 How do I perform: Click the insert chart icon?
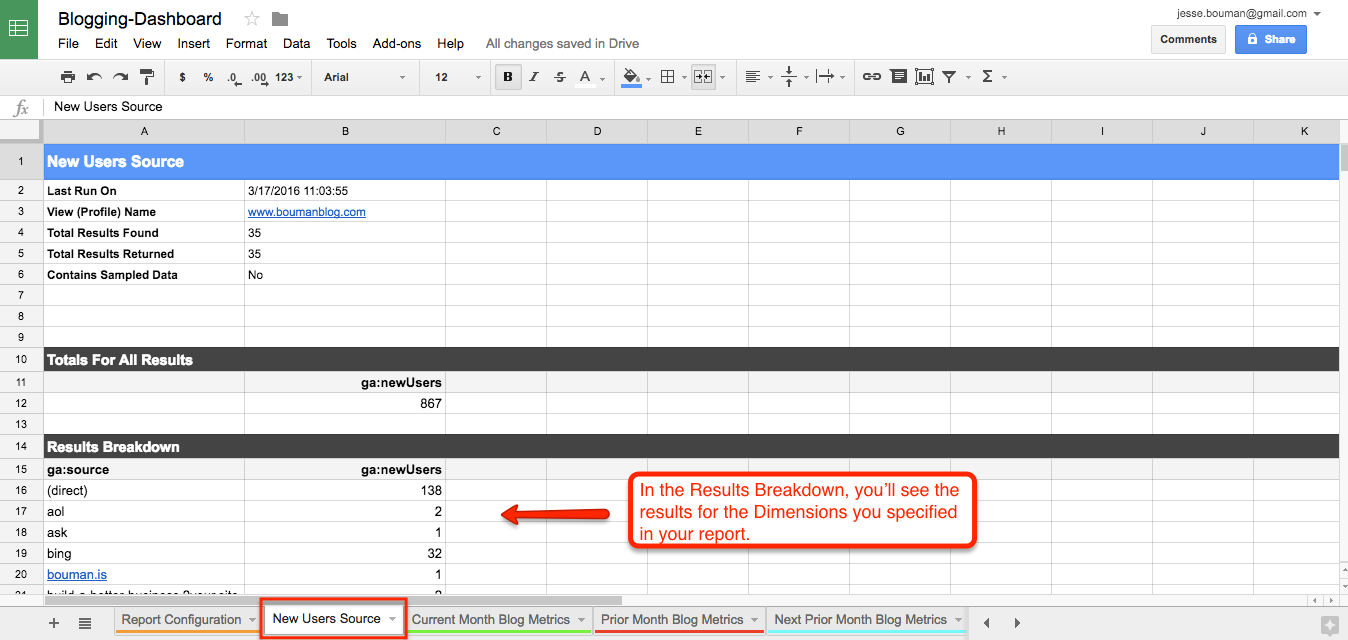pyautogui.click(x=922, y=76)
